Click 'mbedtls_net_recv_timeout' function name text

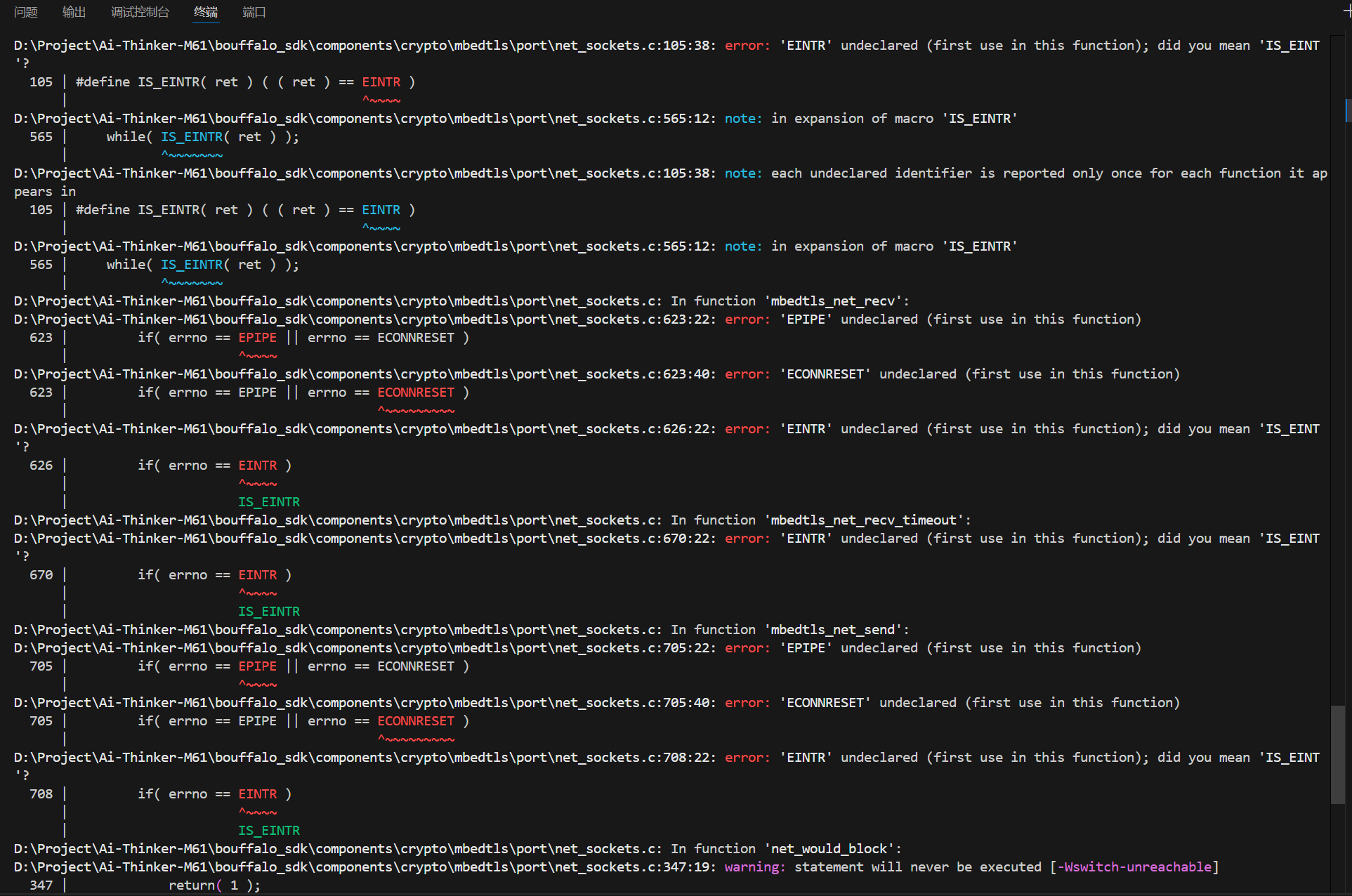[864, 520]
